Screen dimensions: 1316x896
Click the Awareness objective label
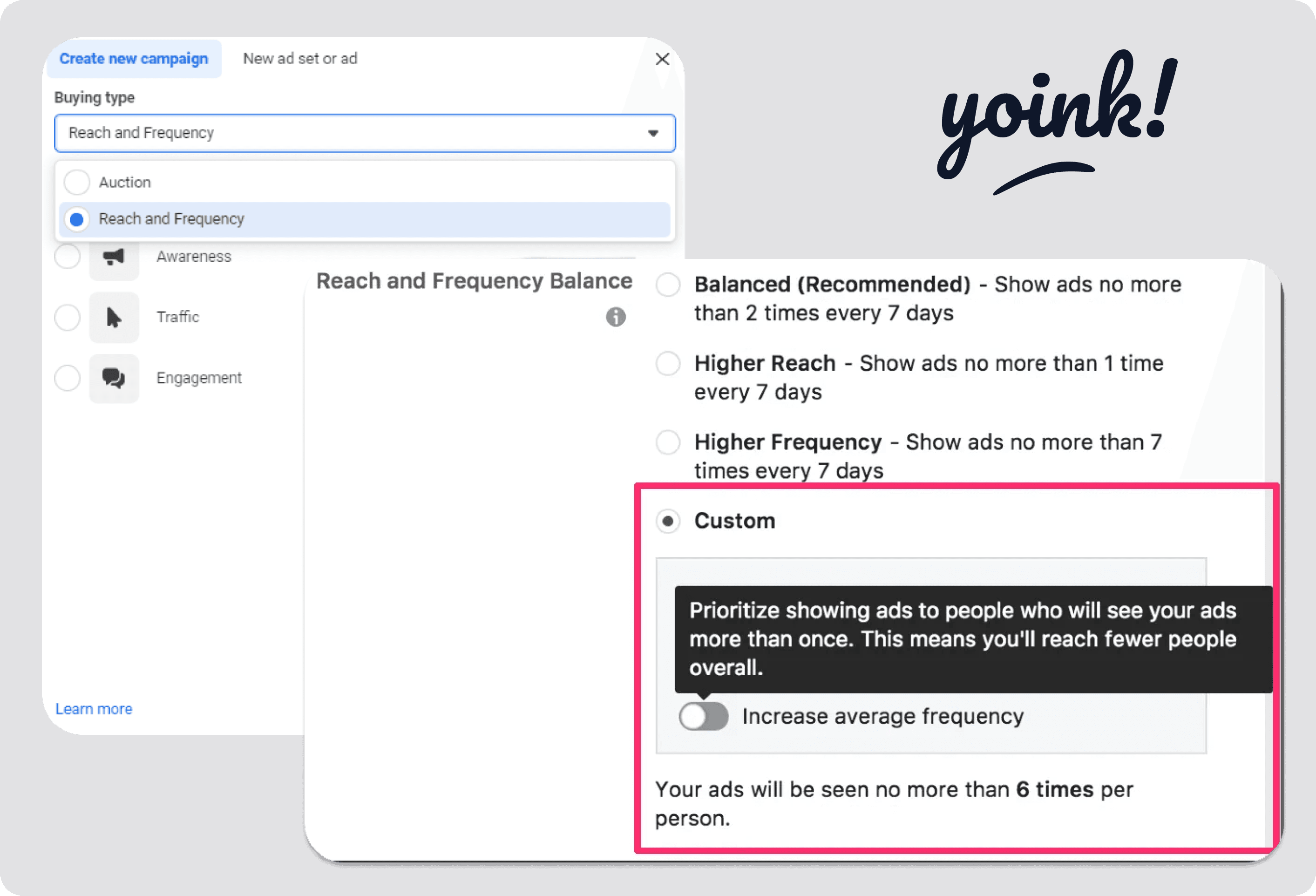pyautogui.click(x=194, y=257)
